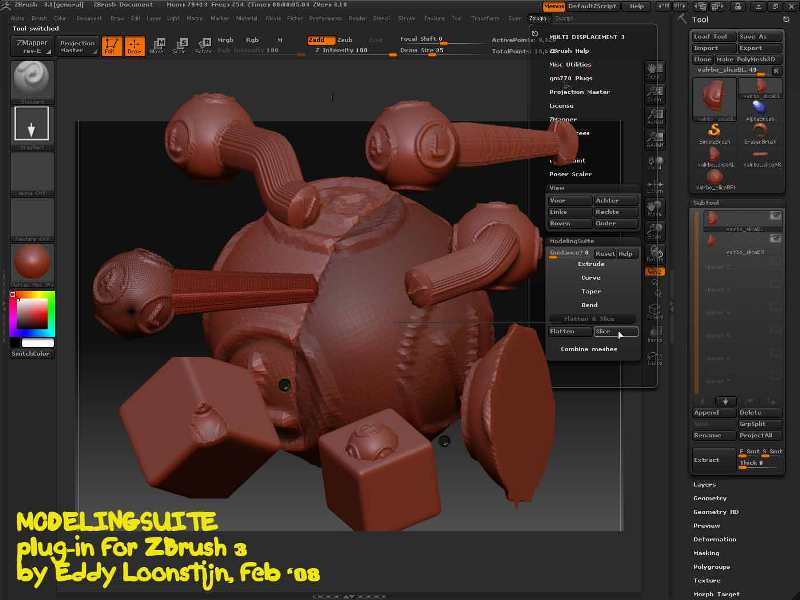
Task: Click the ModelingSuite Help button
Action: [x=626, y=254]
